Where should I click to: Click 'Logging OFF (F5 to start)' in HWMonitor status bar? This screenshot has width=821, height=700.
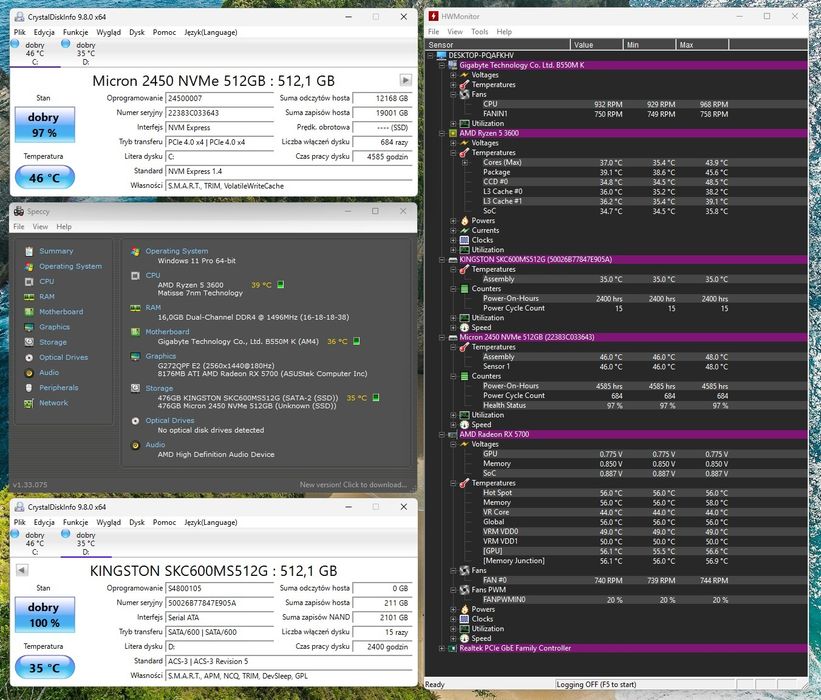(596, 684)
